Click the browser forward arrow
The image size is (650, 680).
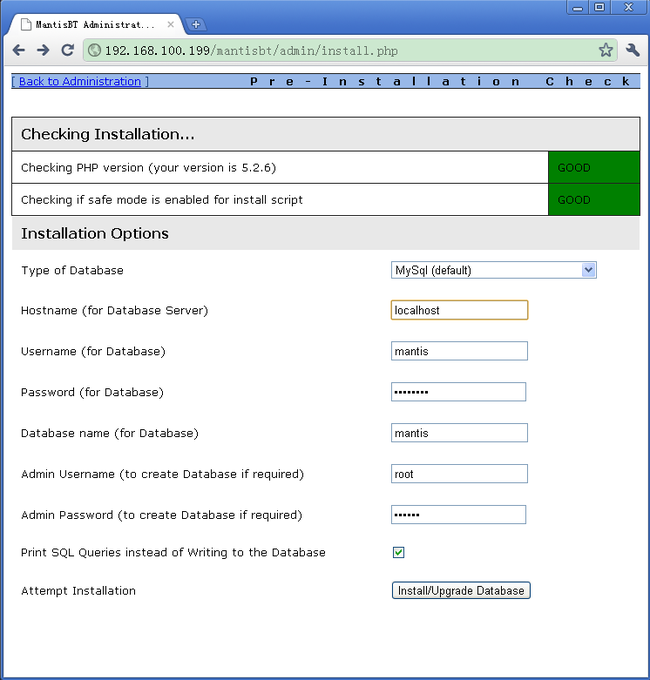43,50
